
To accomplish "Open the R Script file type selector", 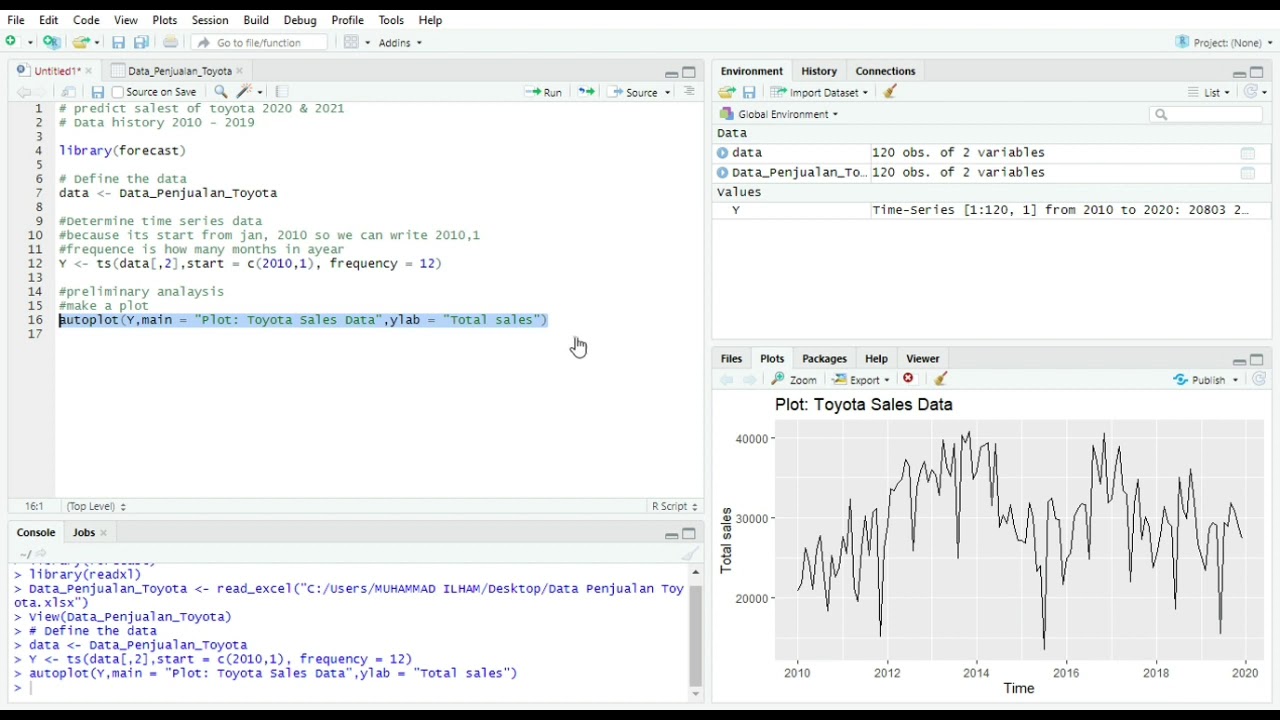I will pos(675,506).
